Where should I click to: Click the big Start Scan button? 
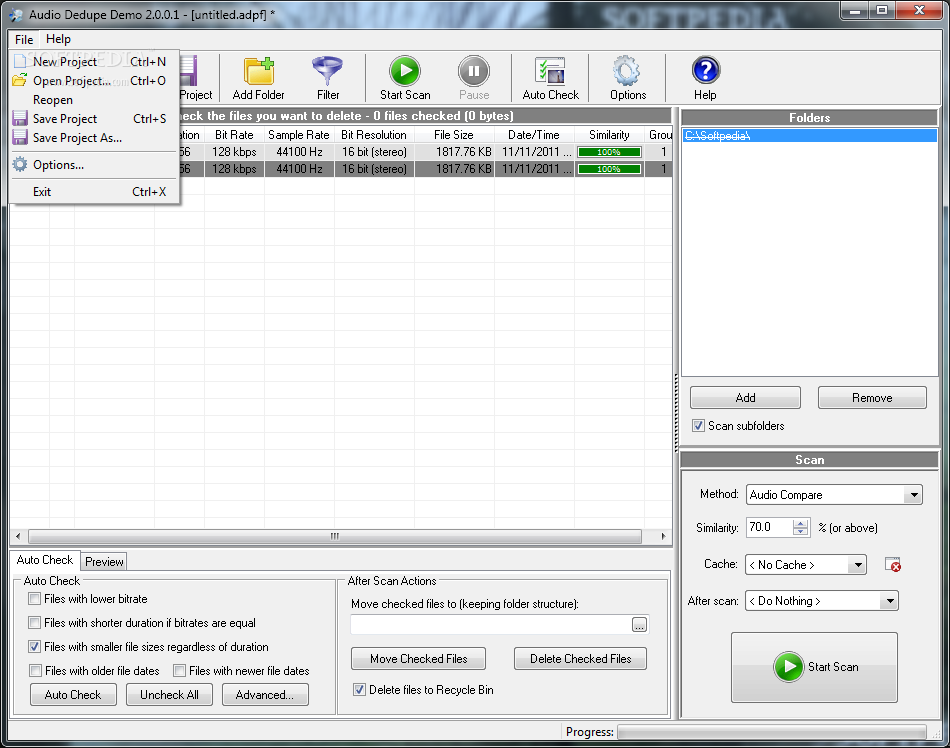(x=814, y=667)
